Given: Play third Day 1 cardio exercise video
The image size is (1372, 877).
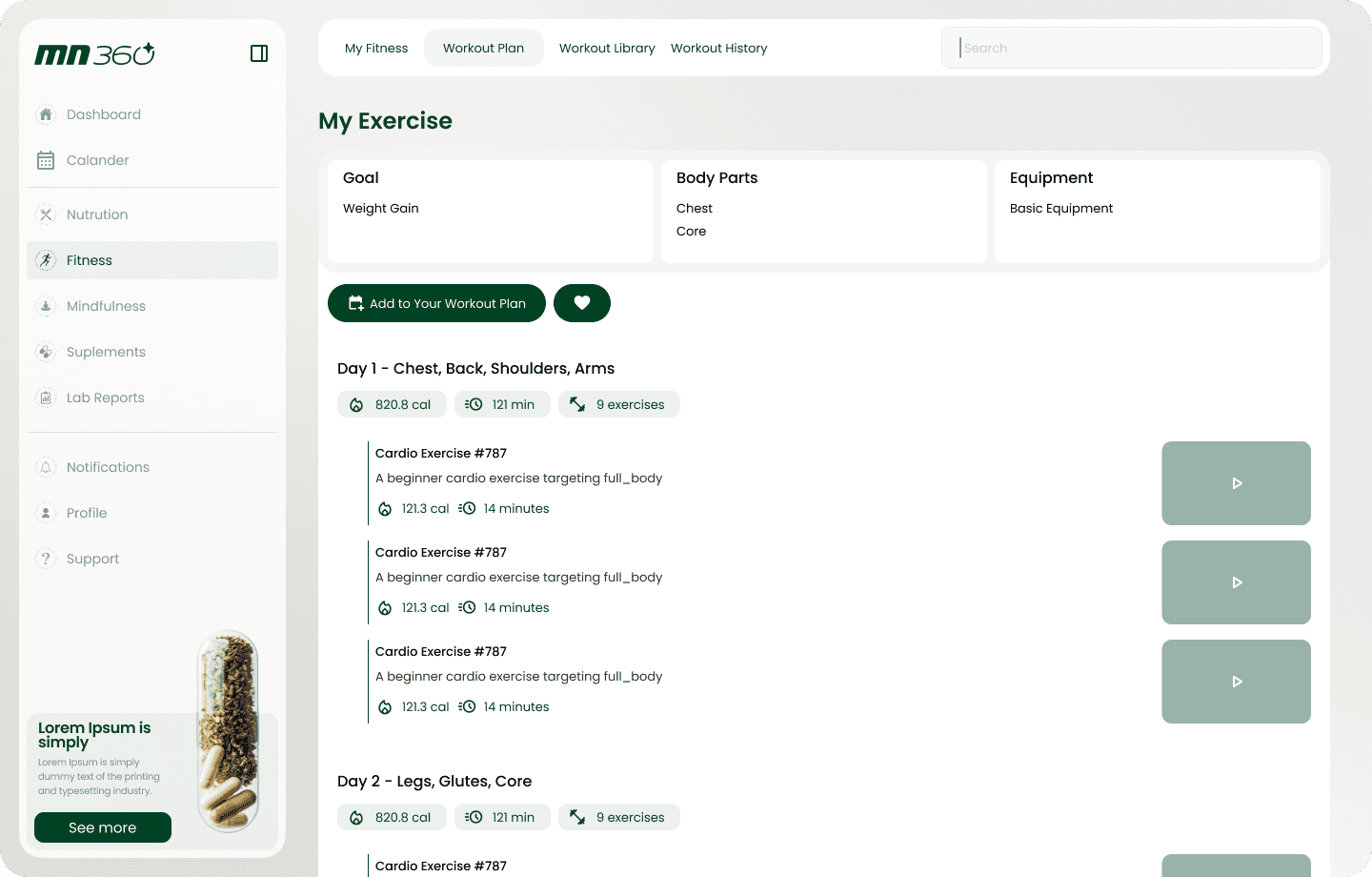Looking at the screenshot, I should pyautogui.click(x=1236, y=682).
